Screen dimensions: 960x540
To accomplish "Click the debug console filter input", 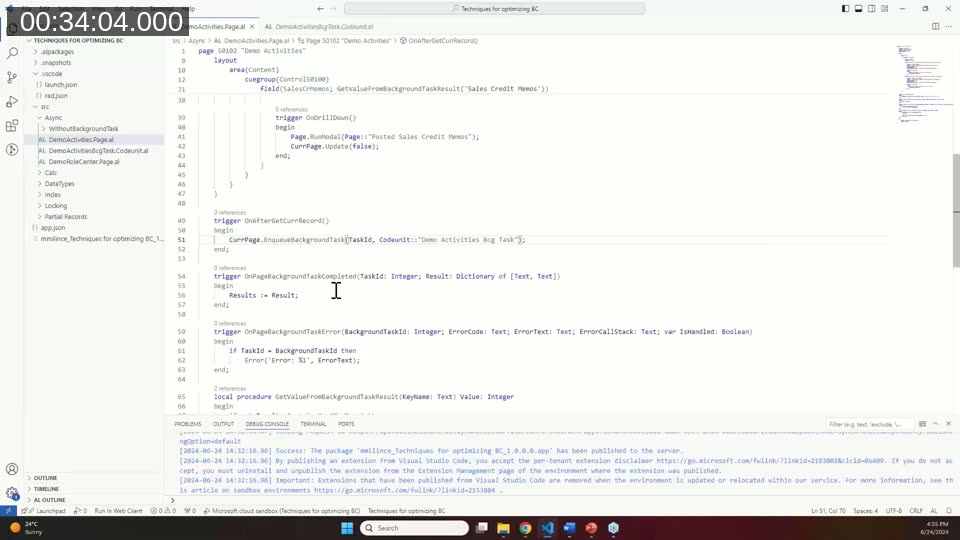I will click(x=869, y=424).
